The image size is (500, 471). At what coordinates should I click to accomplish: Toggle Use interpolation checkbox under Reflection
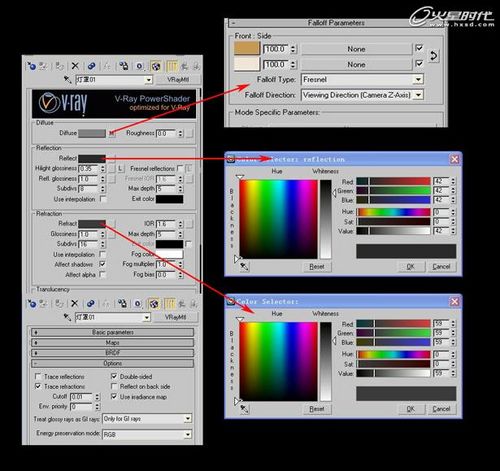point(103,199)
